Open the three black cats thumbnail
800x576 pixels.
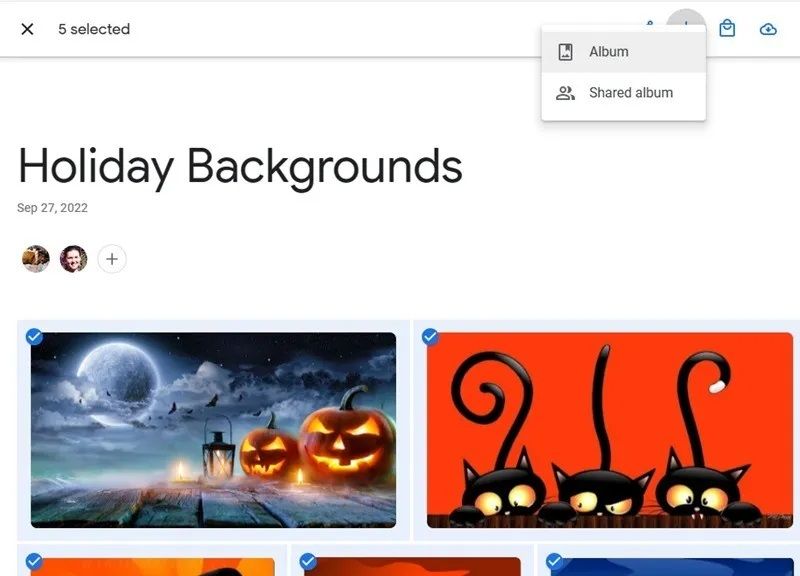click(610, 430)
